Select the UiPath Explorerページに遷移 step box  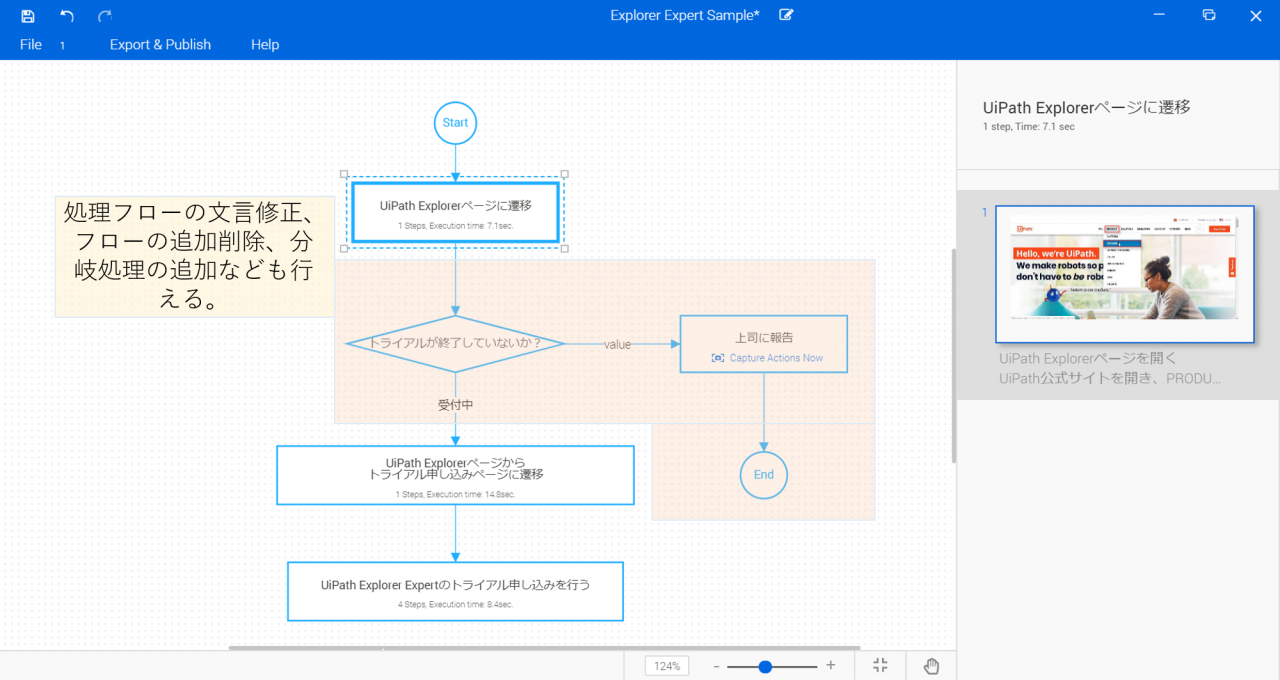456,212
